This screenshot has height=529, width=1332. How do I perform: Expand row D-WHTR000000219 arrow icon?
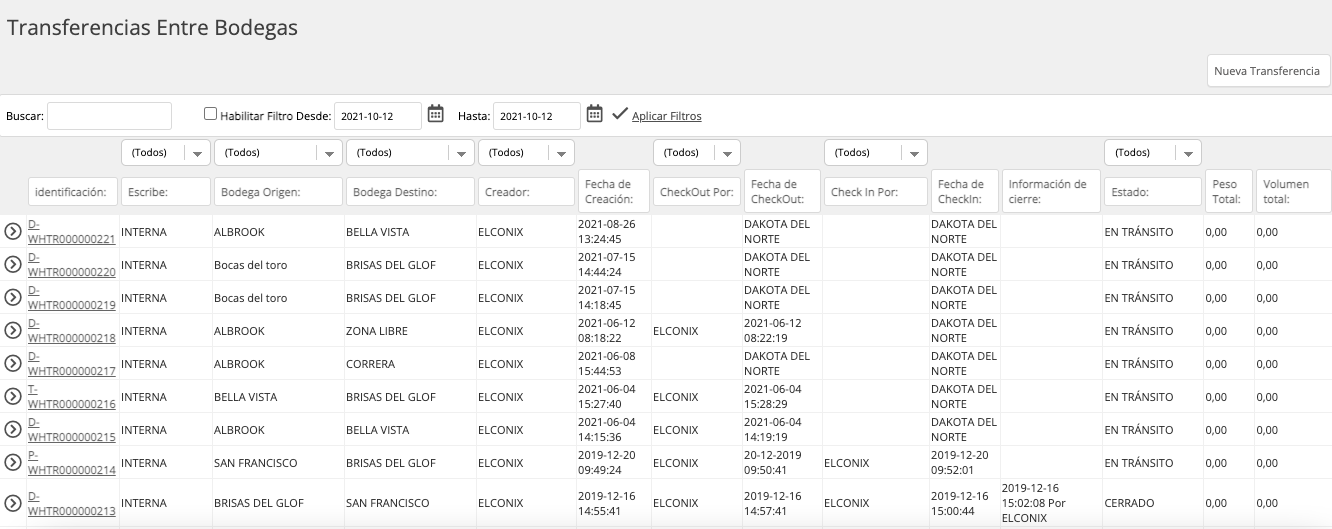[13, 298]
